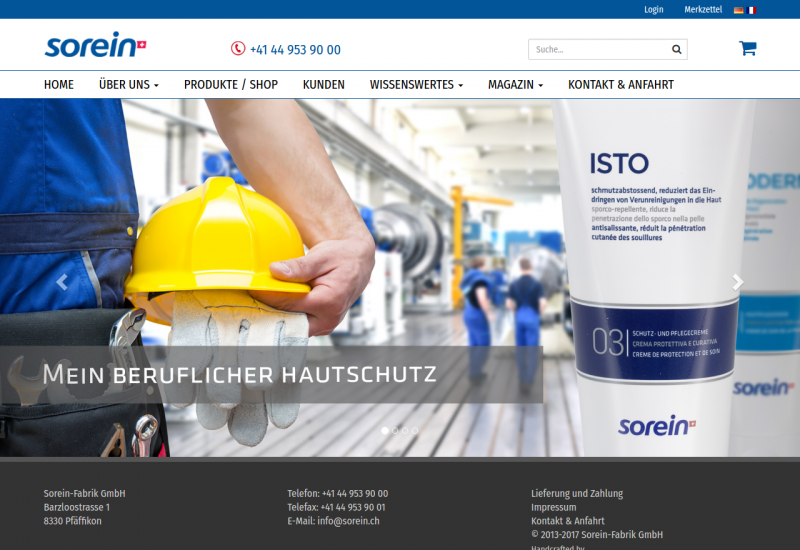This screenshot has height=550, width=800.
Task: Open Produkte / Shop page
Action: [231, 85]
